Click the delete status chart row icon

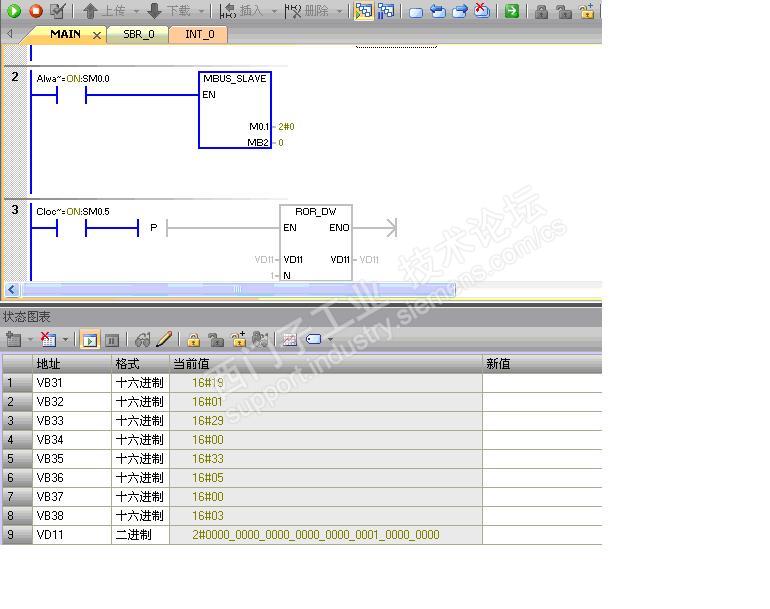pyautogui.click(x=48, y=339)
